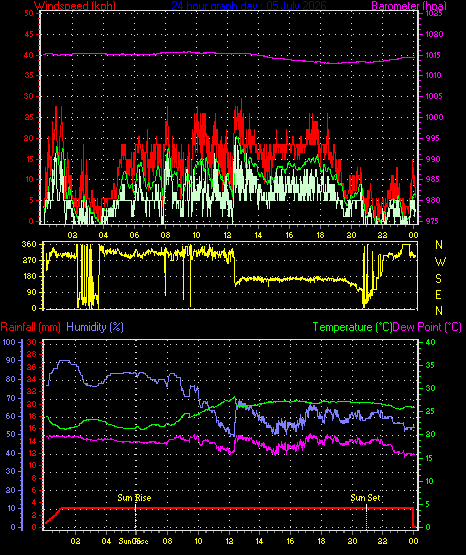Click the S compass direction letter

point(438,279)
